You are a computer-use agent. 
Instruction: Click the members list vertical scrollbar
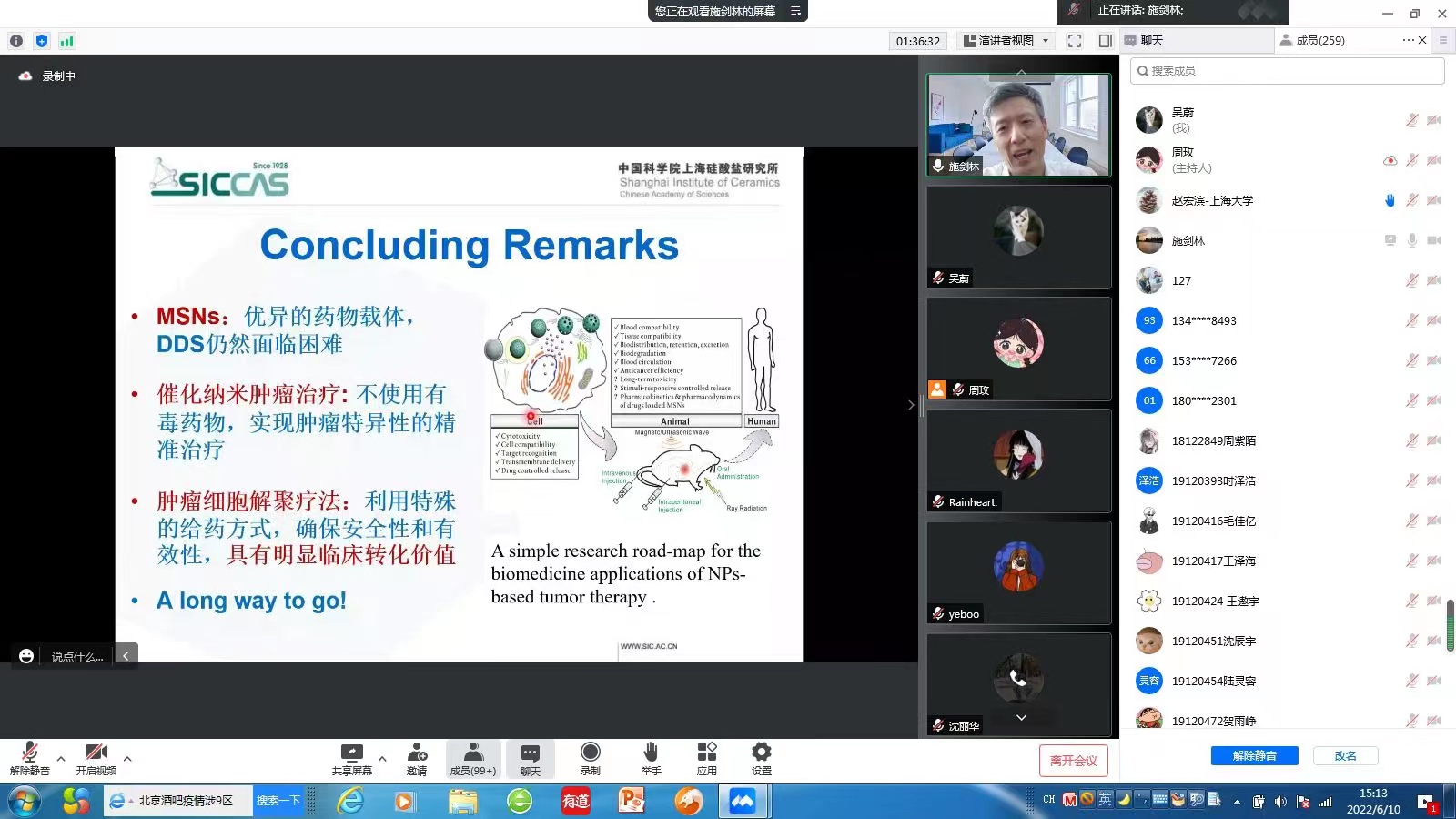pyautogui.click(x=1450, y=625)
